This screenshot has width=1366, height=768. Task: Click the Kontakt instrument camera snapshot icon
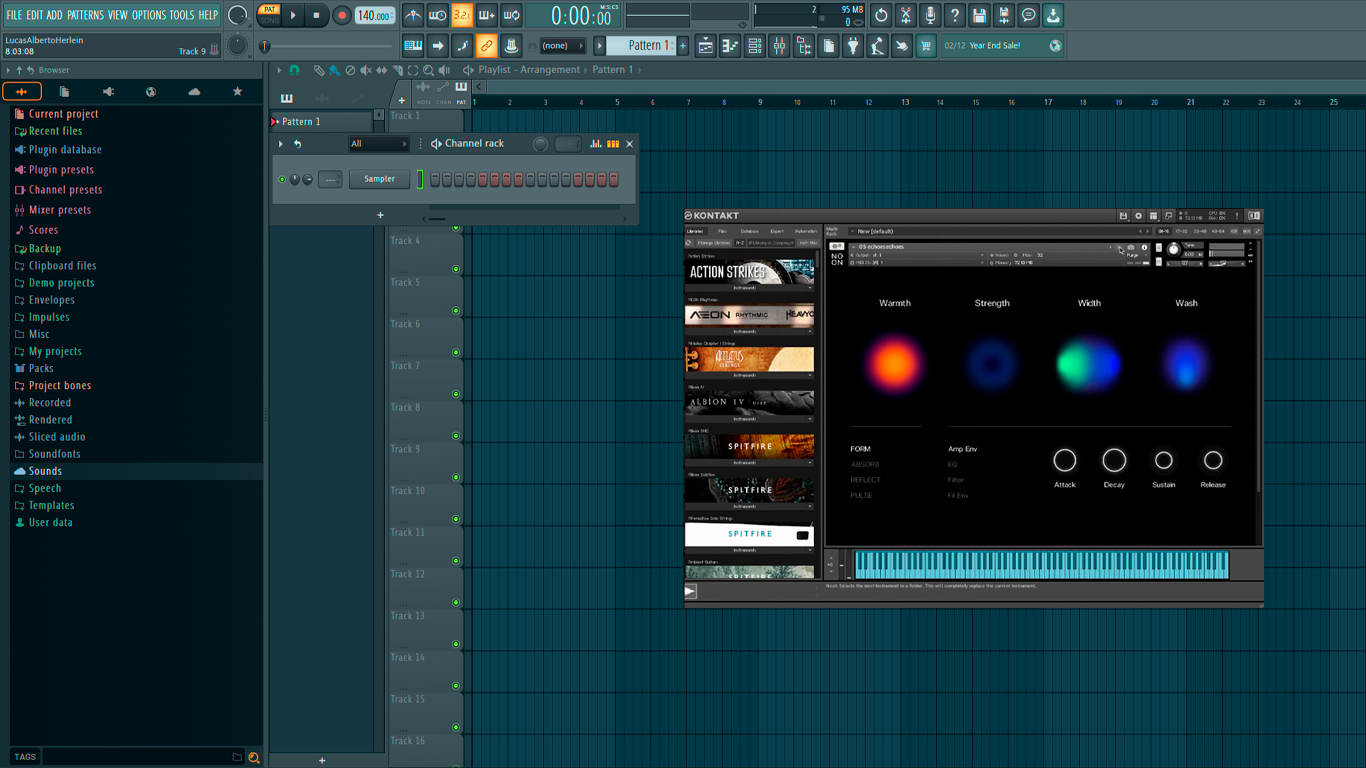[x=1131, y=247]
